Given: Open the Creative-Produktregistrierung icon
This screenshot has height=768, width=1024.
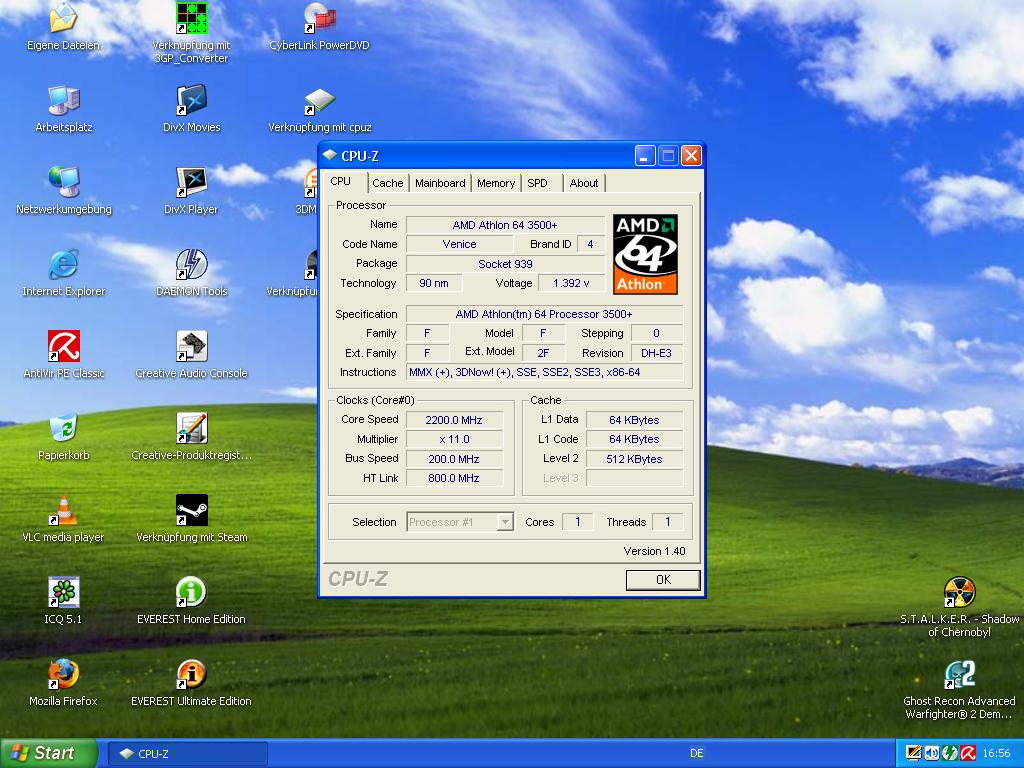Looking at the screenshot, I should [191, 428].
